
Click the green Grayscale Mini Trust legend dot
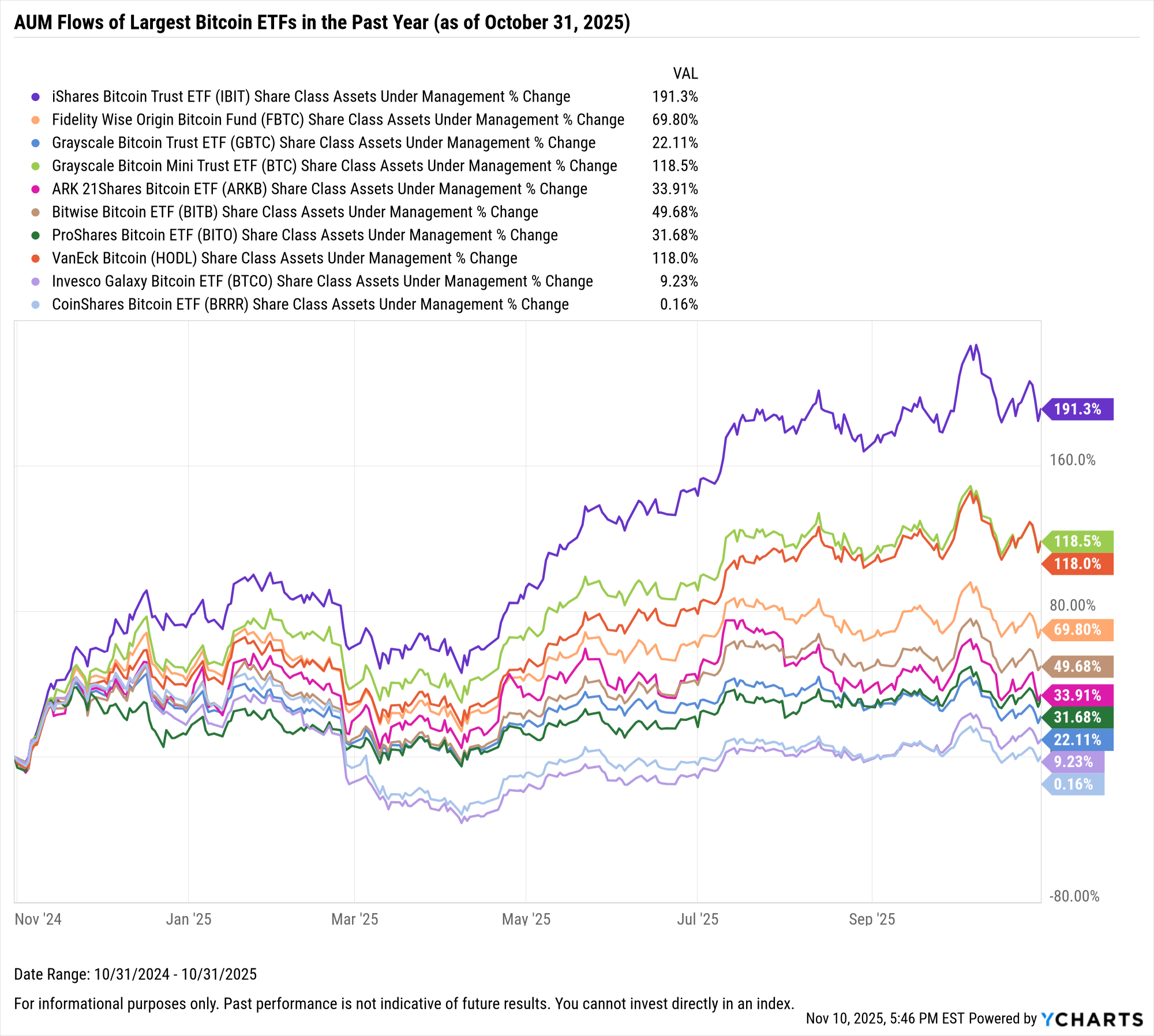[36, 166]
